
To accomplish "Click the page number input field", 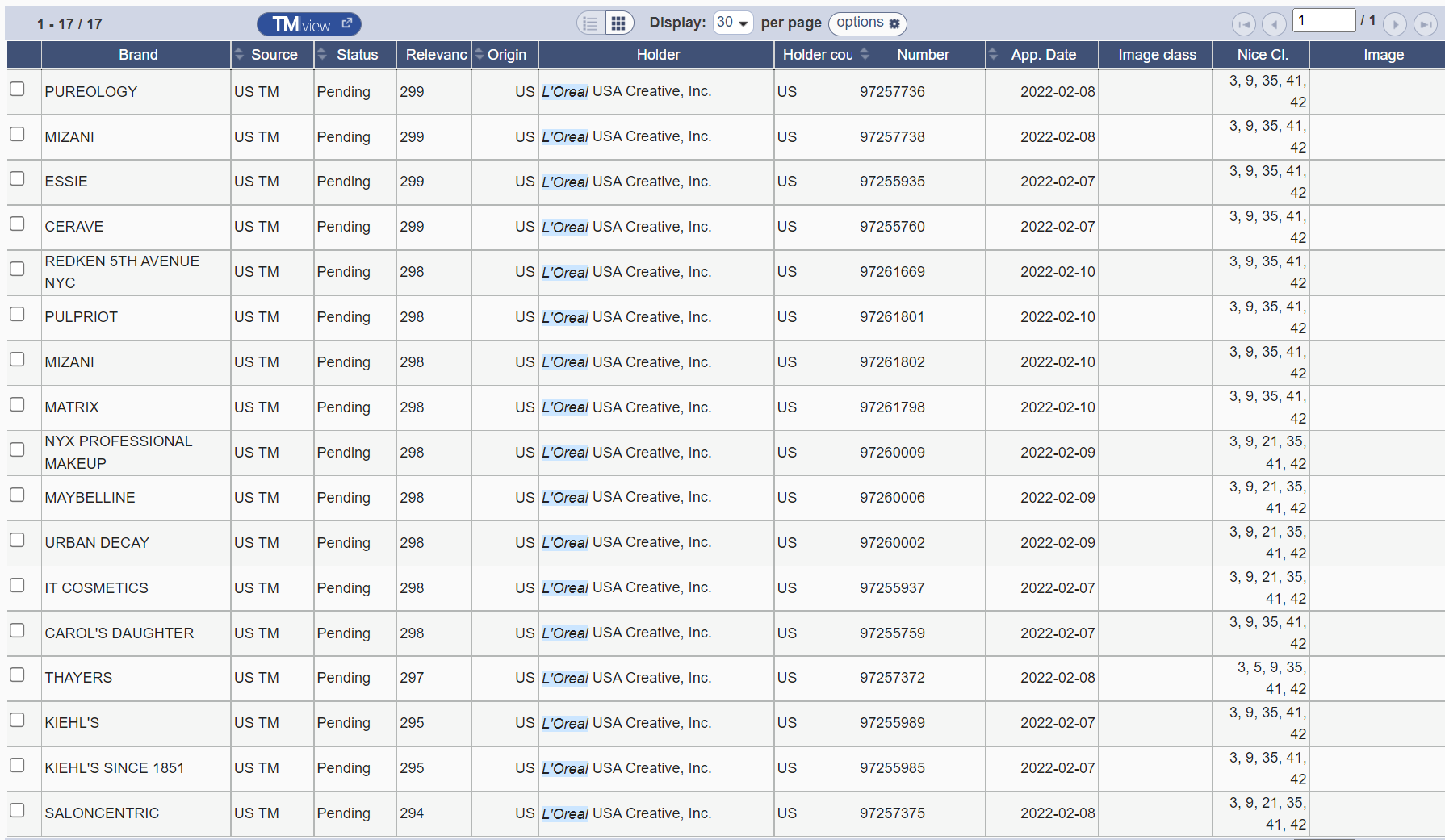I will click(x=1324, y=20).
